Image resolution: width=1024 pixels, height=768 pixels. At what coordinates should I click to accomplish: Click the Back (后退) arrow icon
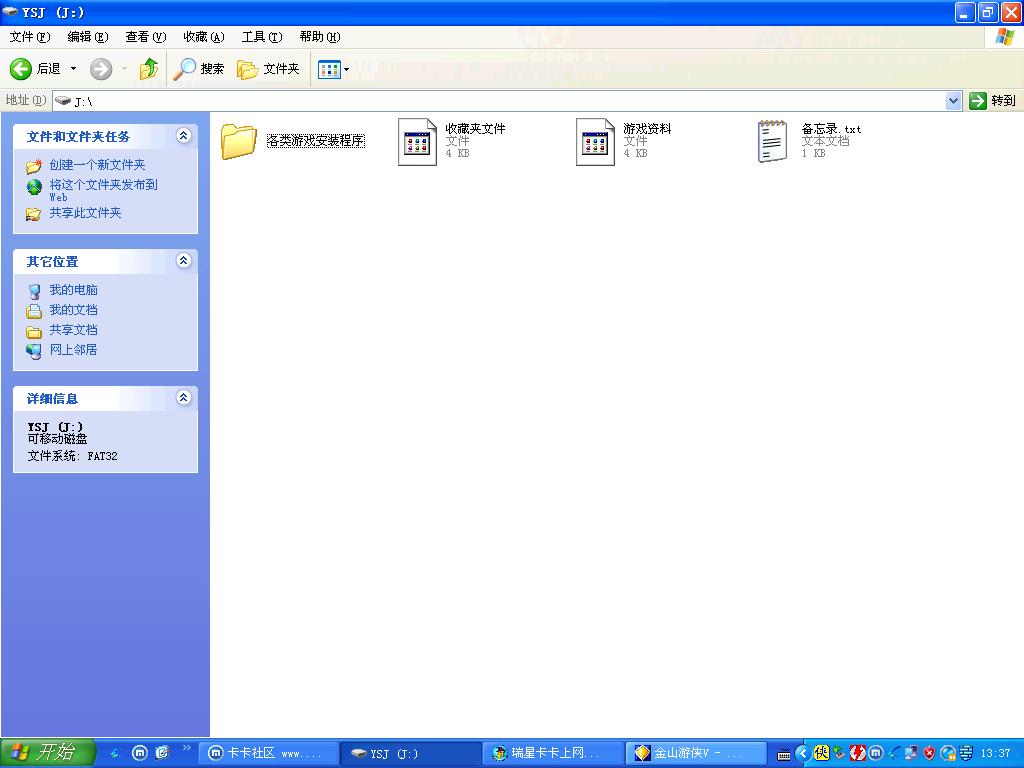[21, 69]
